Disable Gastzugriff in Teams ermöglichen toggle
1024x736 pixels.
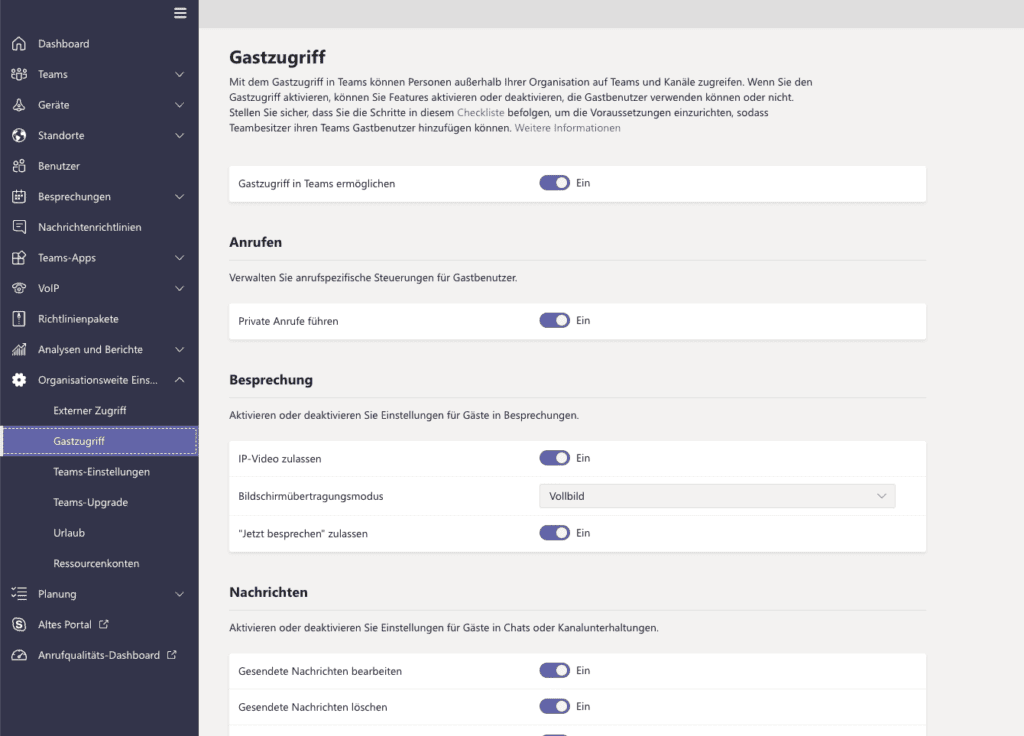(x=554, y=183)
